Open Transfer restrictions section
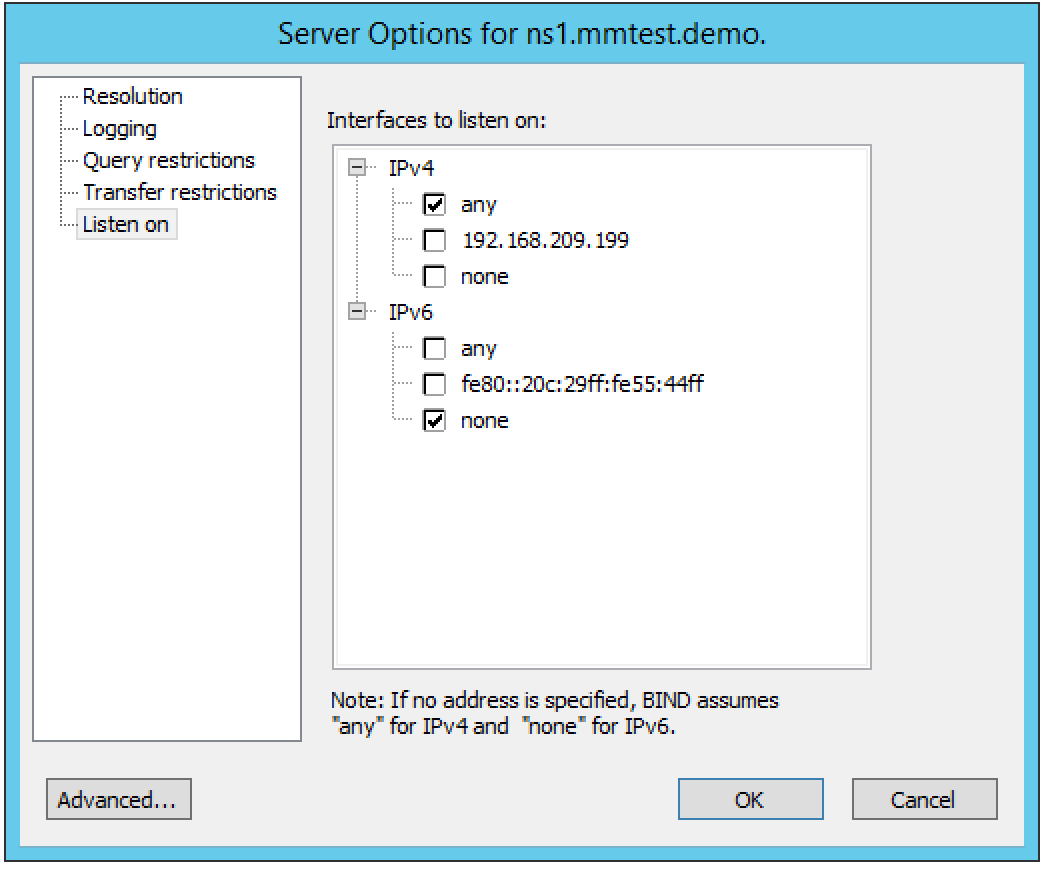 point(179,192)
